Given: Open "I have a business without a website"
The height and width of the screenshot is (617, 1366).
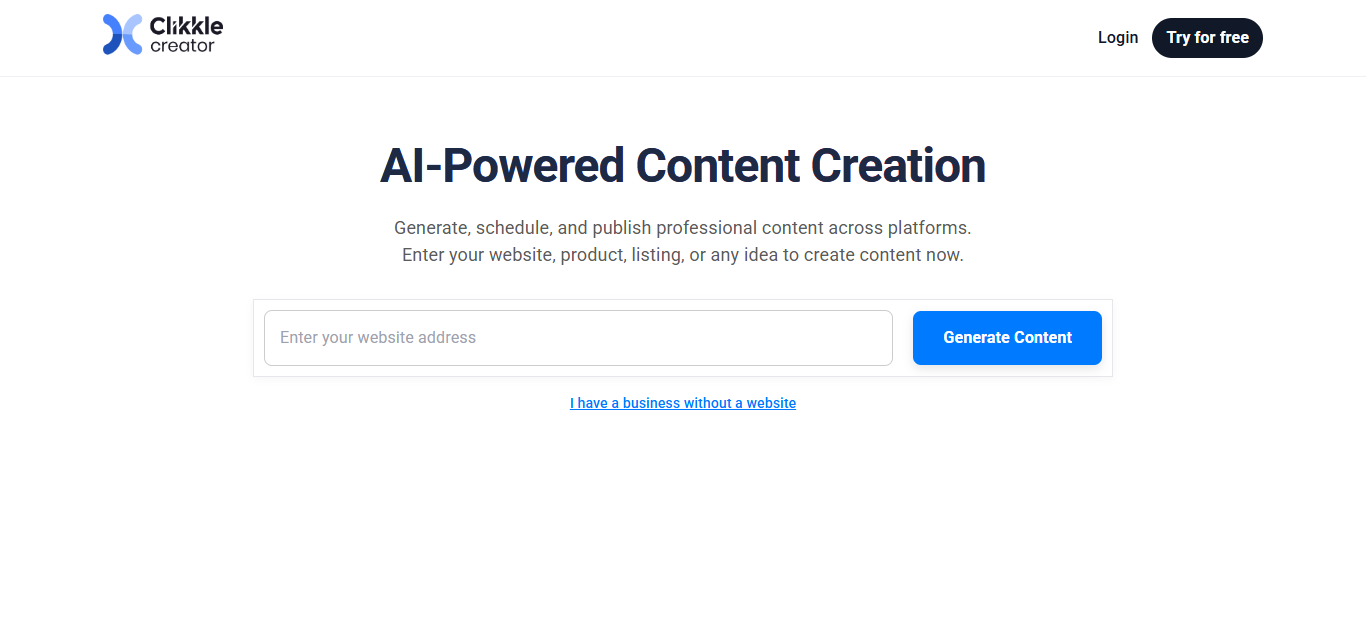Looking at the screenshot, I should click(x=683, y=403).
